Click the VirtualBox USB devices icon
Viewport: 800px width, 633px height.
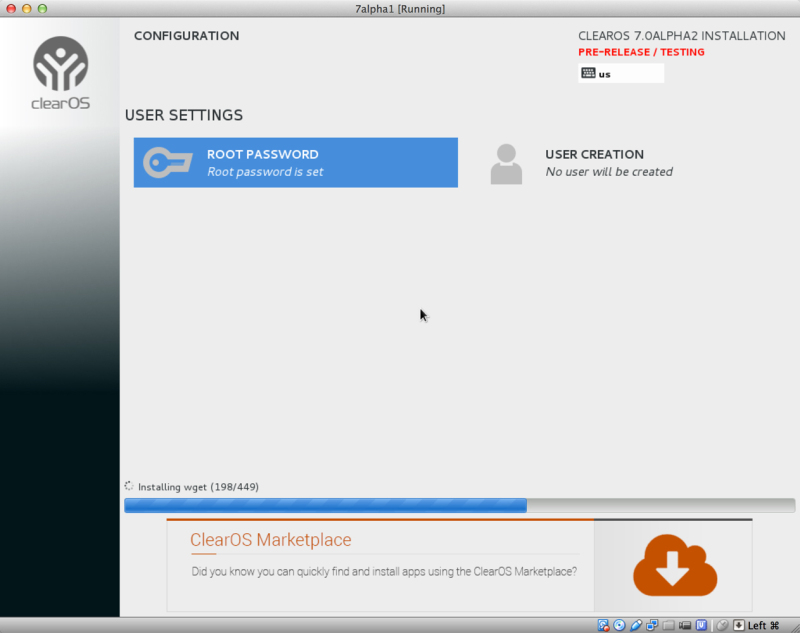[636, 625]
